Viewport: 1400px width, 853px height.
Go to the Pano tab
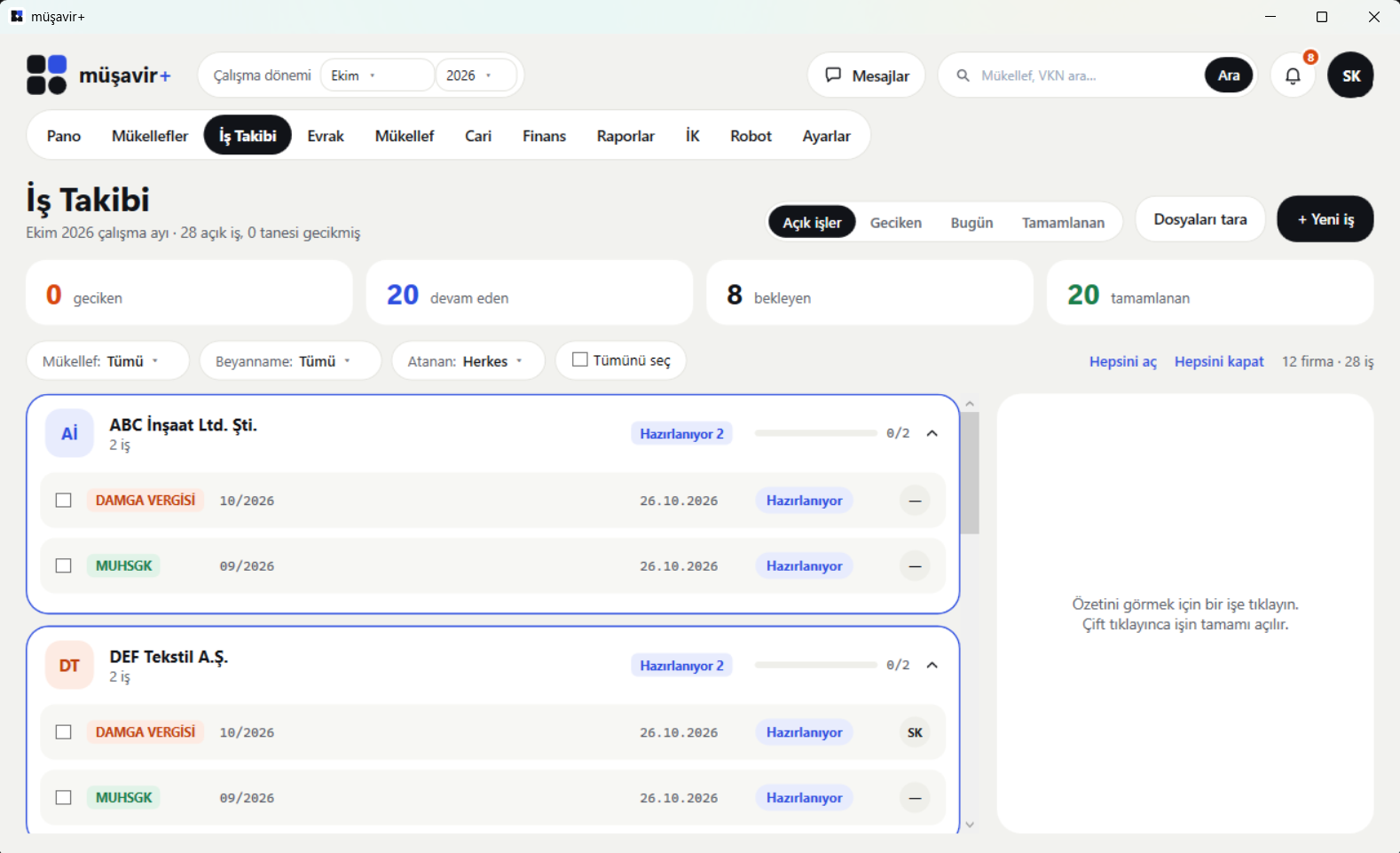tap(64, 136)
